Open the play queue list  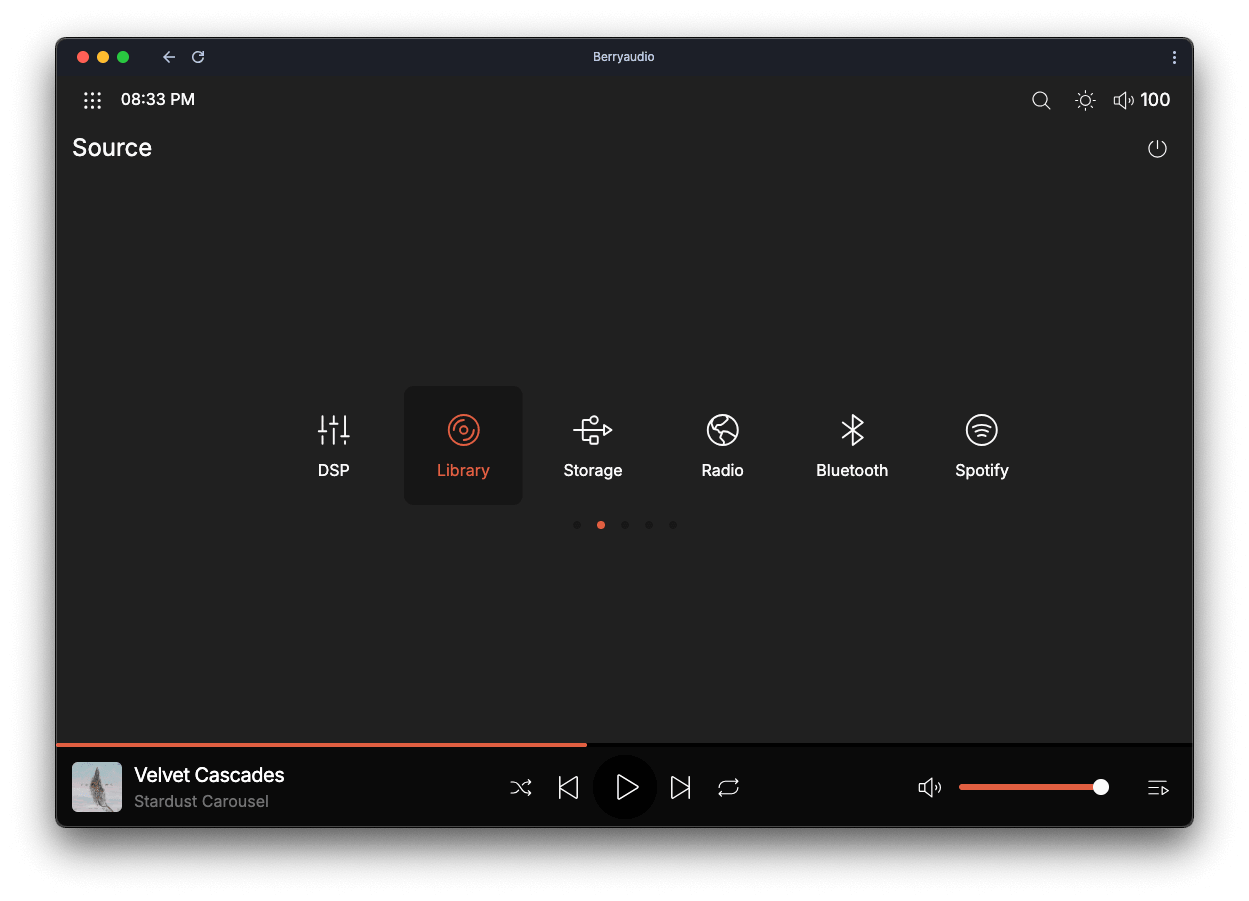[x=1158, y=788]
